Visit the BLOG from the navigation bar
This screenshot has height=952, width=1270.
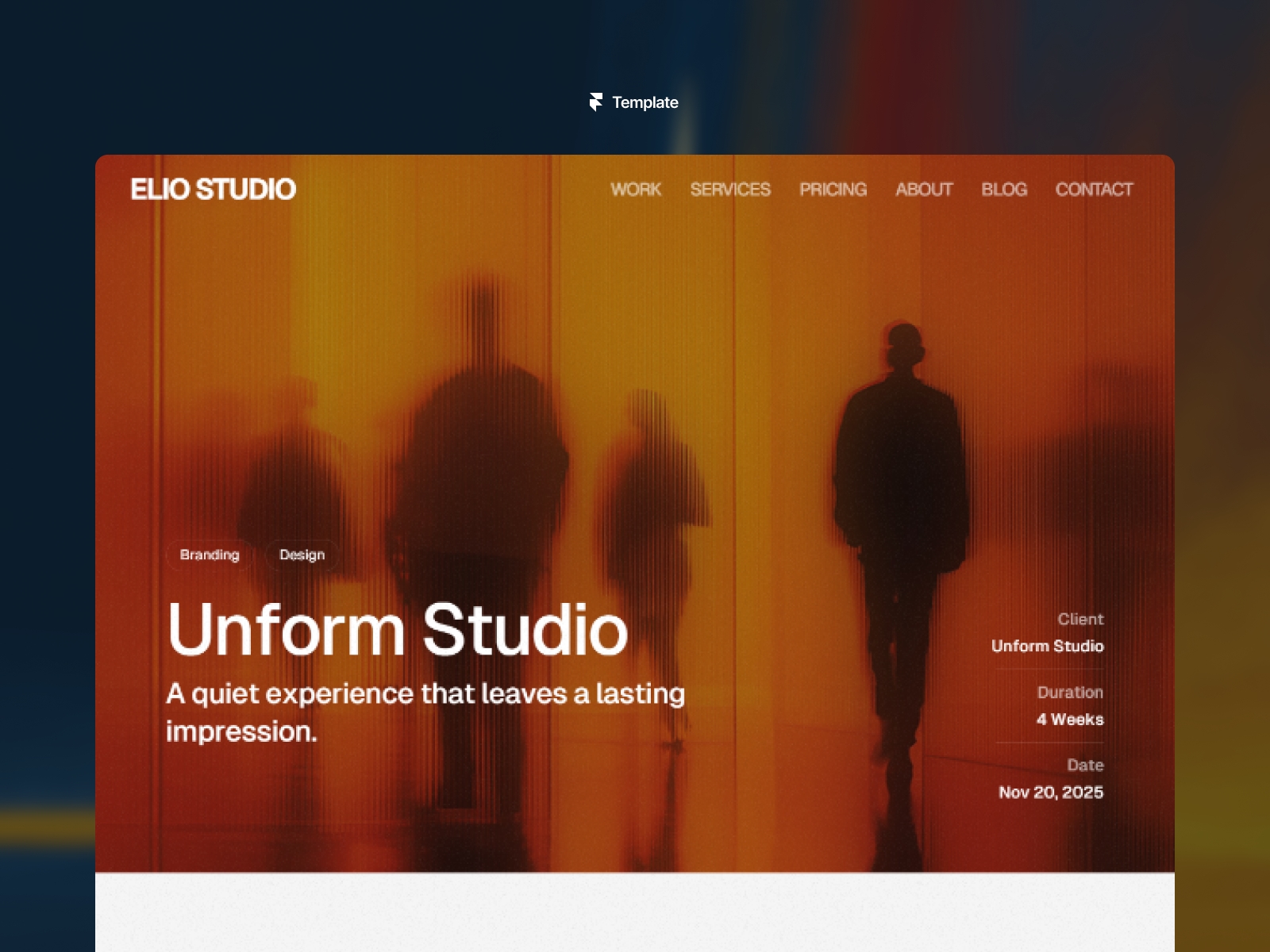[x=1004, y=190]
